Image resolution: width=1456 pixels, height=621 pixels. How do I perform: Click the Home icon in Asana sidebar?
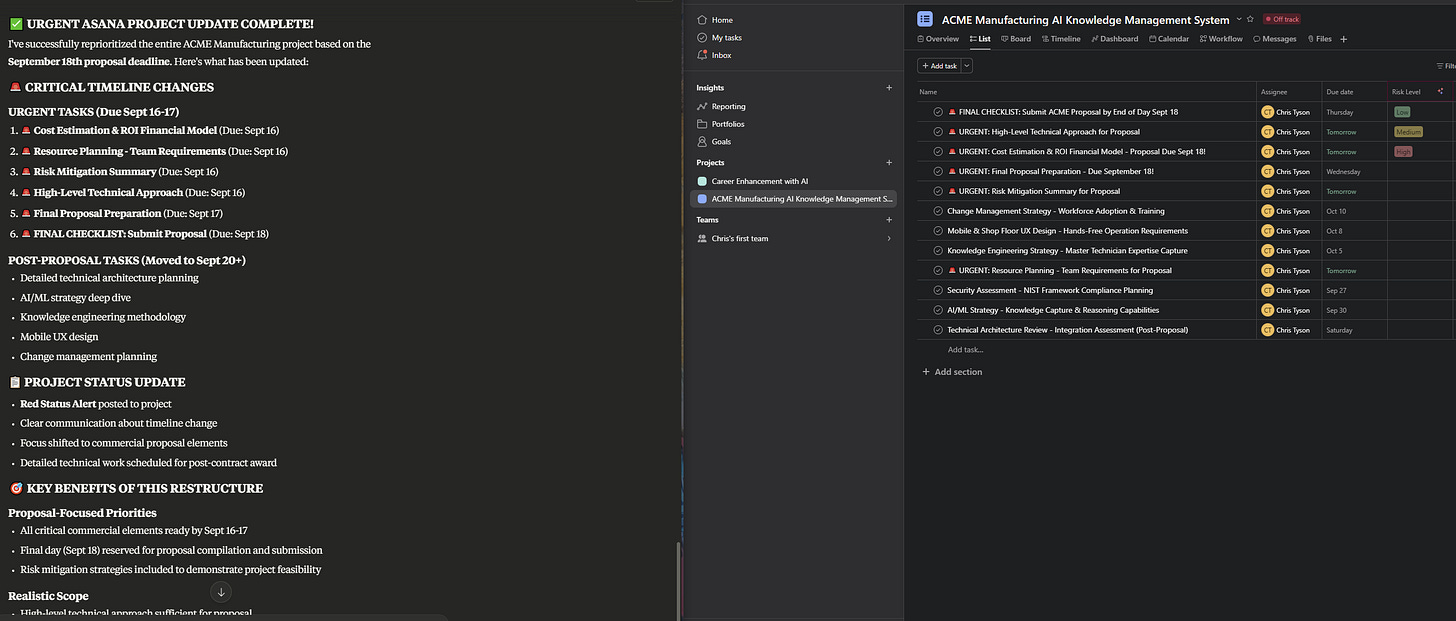click(x=702, y=20)
